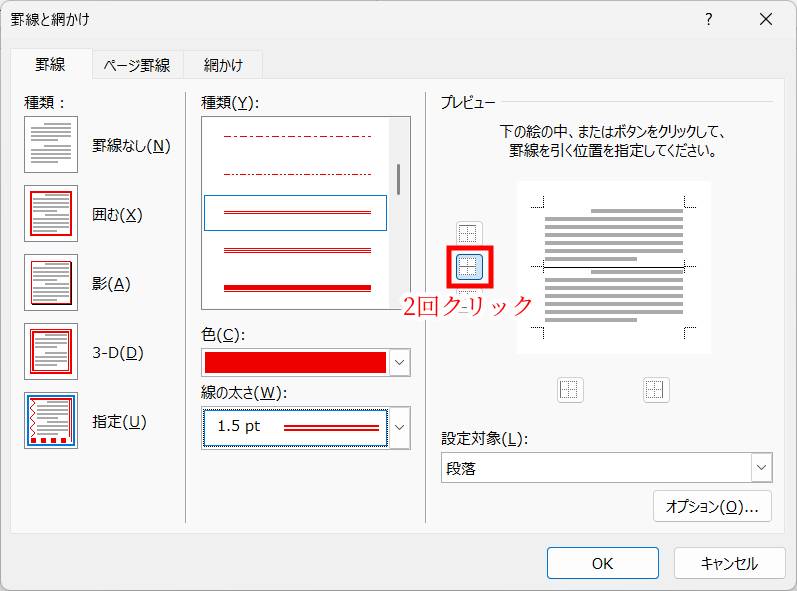The height and width of the screenshot is (591, 797).
Task: Toggle the highlighted inside horizontal border button
Action: [469, 266]
